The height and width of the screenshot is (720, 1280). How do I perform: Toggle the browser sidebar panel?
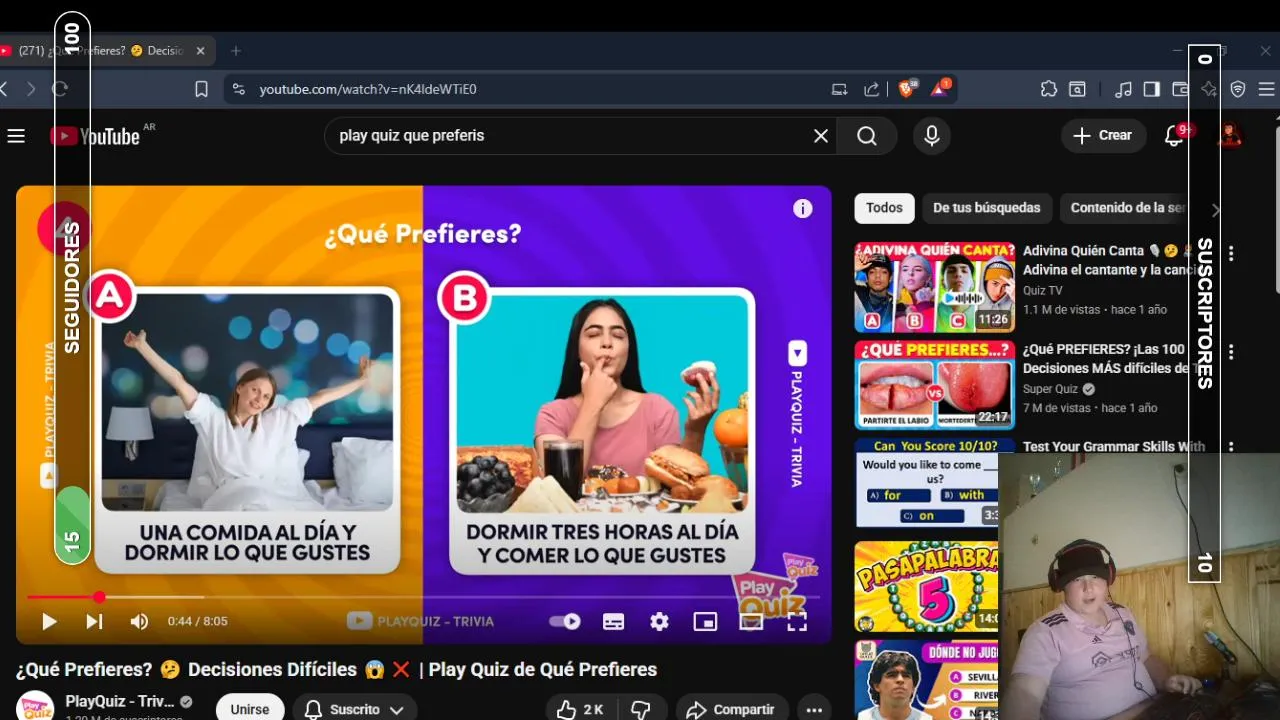[x=1152, y=89]
